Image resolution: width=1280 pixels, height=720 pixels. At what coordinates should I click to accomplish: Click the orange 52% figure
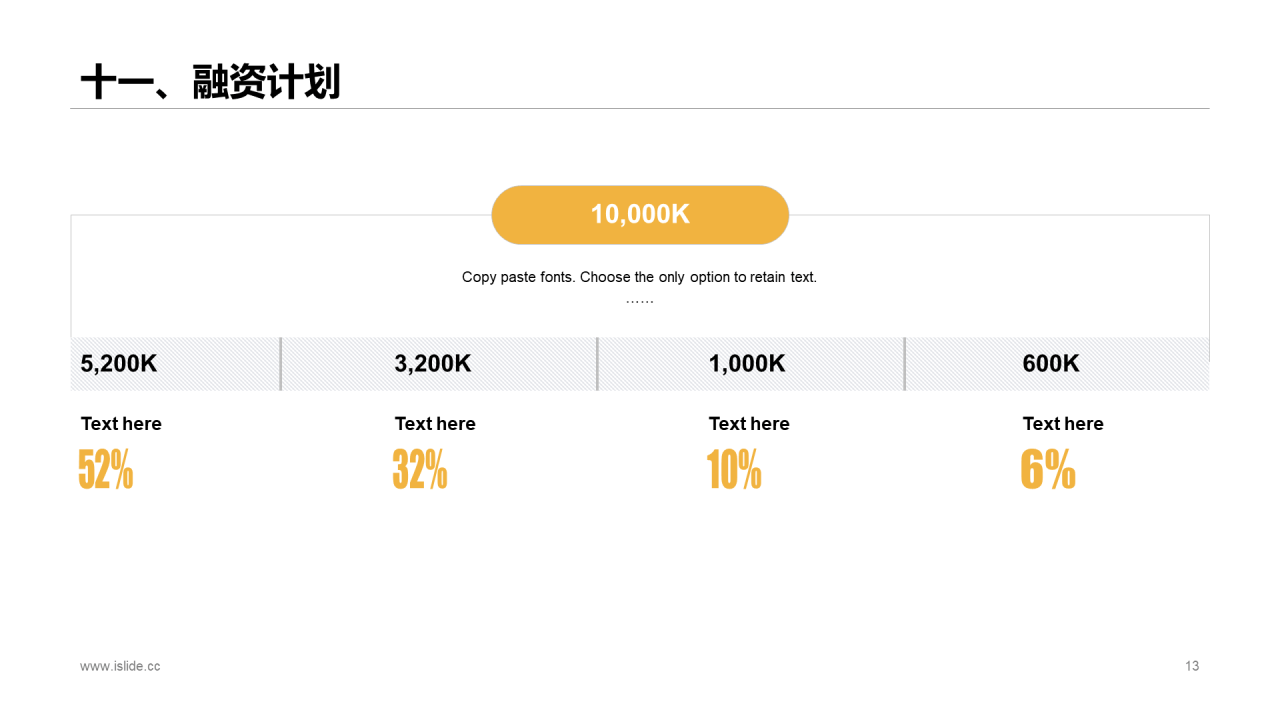pos(106,469)
